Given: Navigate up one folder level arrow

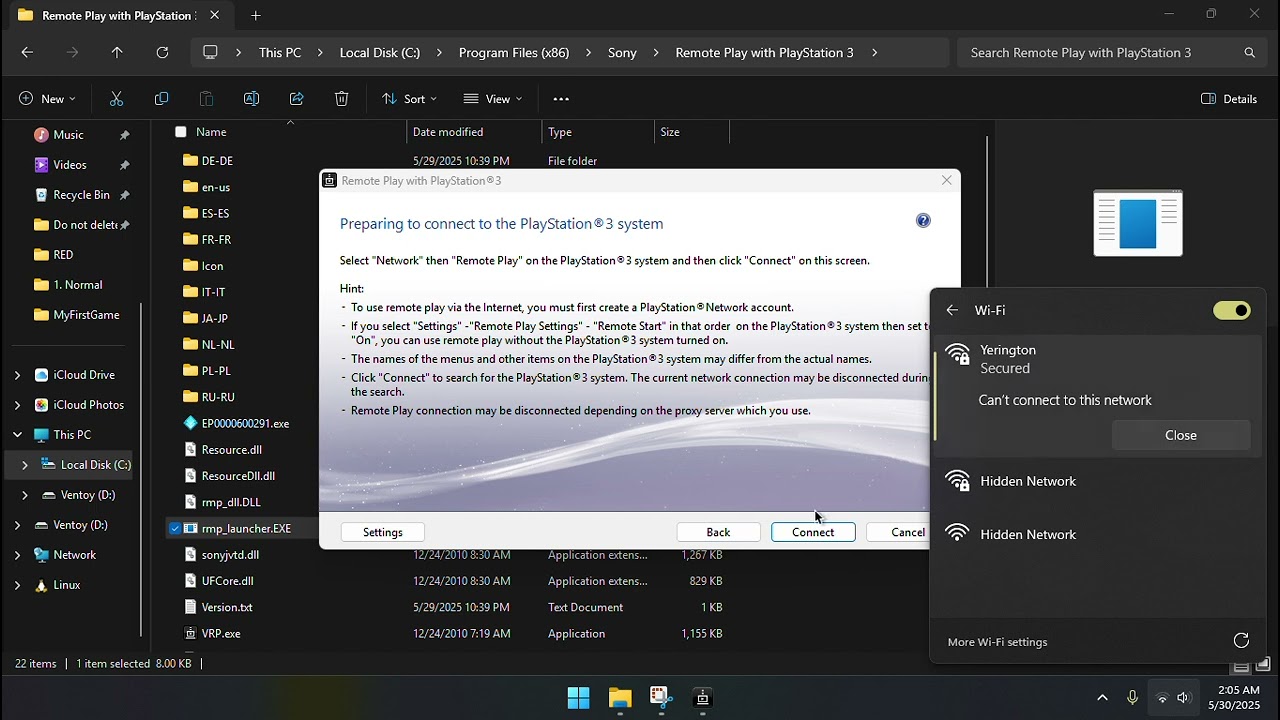Looking at the screenshot, I should coord(117,52).
